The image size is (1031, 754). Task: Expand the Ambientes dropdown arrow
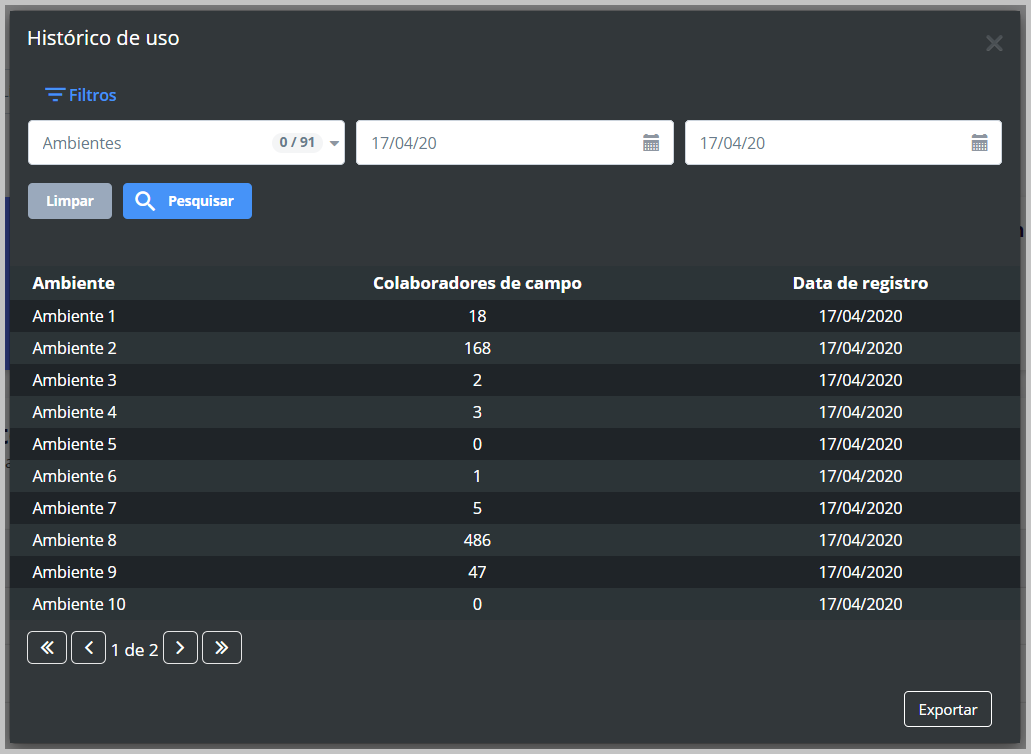coord(334,143)
